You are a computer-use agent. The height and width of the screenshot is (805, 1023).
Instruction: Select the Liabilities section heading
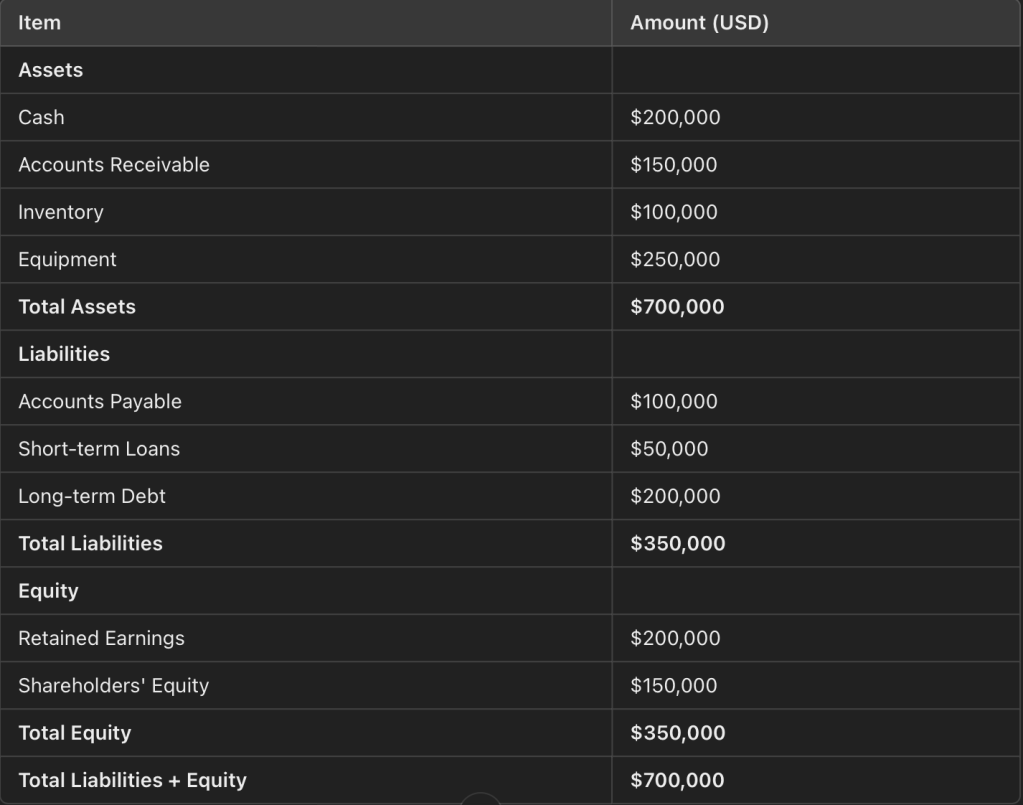[x=64, y=354]
